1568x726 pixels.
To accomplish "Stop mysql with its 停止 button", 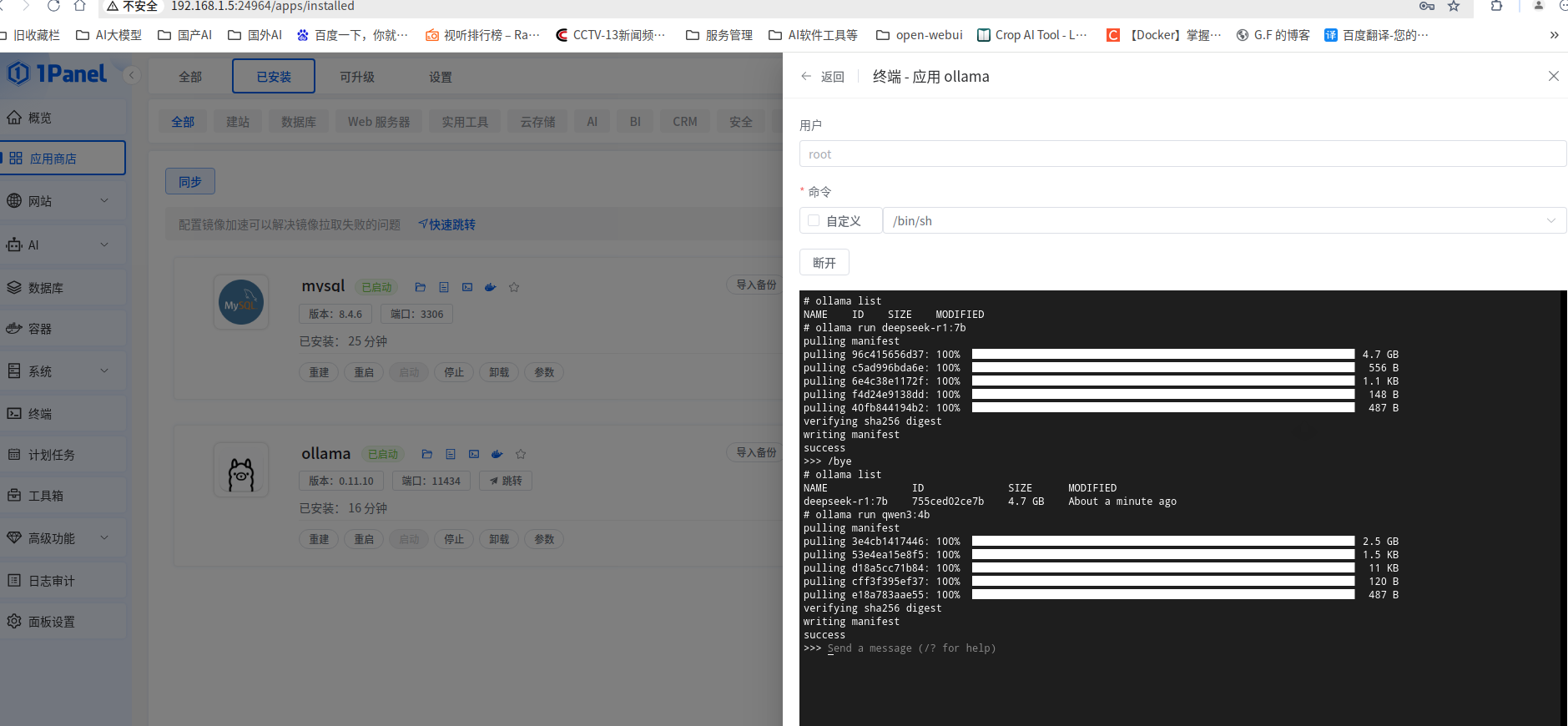I will (x=454, y=372).
